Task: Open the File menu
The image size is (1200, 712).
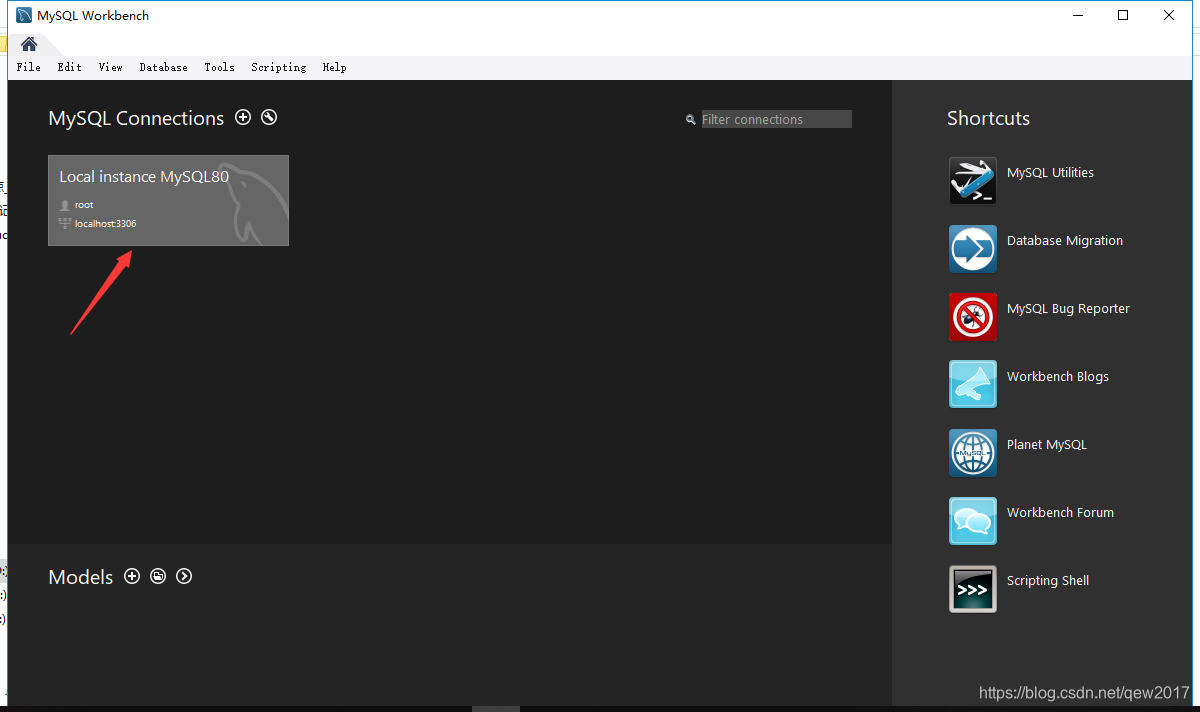Action: click(x=28, y=67)
